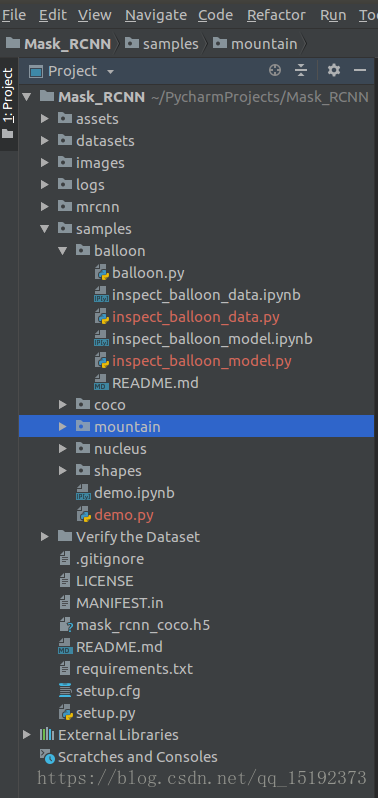Expand the logs folder arrow
Image resolution: width=378 pixels, height=798 pixels.
45,185
